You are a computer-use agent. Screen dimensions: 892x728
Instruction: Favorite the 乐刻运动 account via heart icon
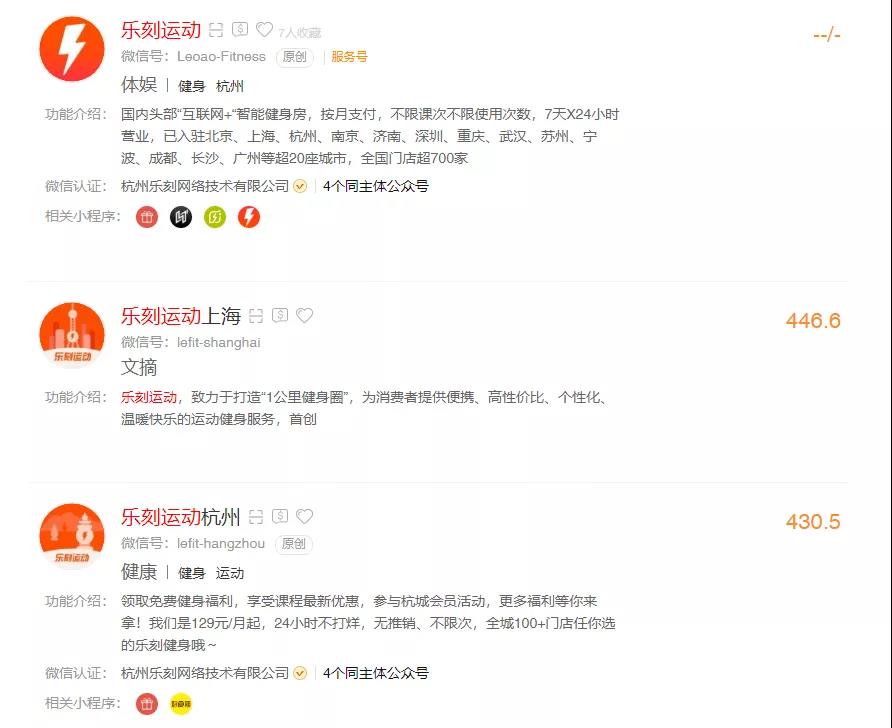(x=265, y=29)
